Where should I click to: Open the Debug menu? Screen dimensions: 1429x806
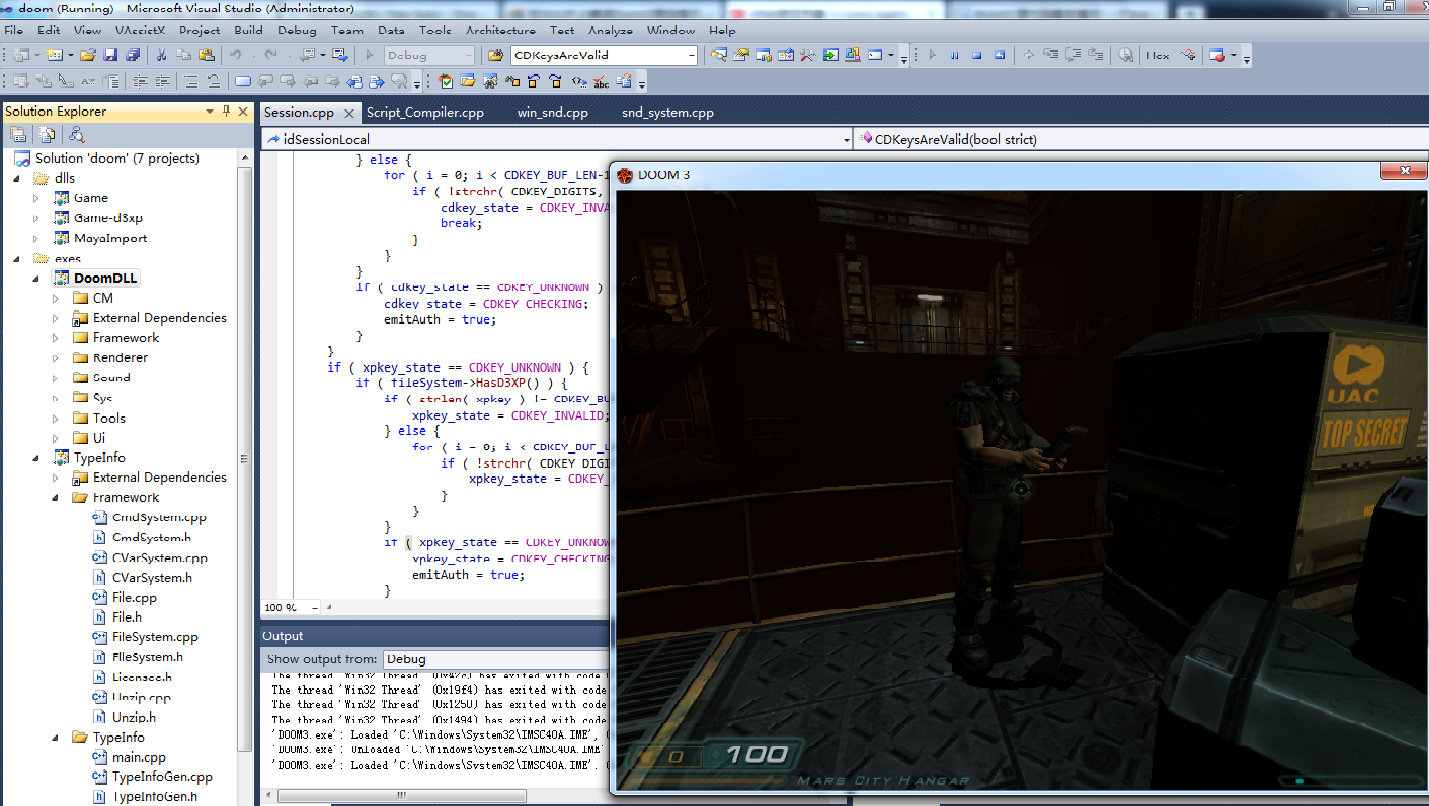[x=296, y=30]
